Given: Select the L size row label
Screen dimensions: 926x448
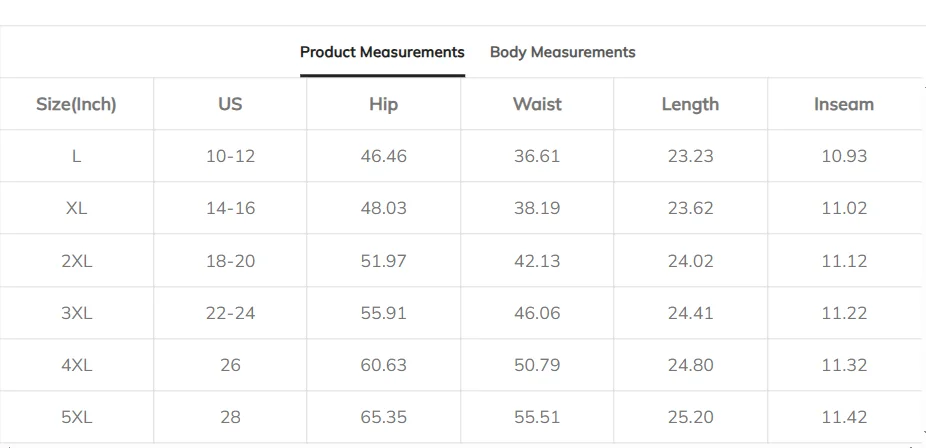Looking at the screenshot, I should click(76, 156).
